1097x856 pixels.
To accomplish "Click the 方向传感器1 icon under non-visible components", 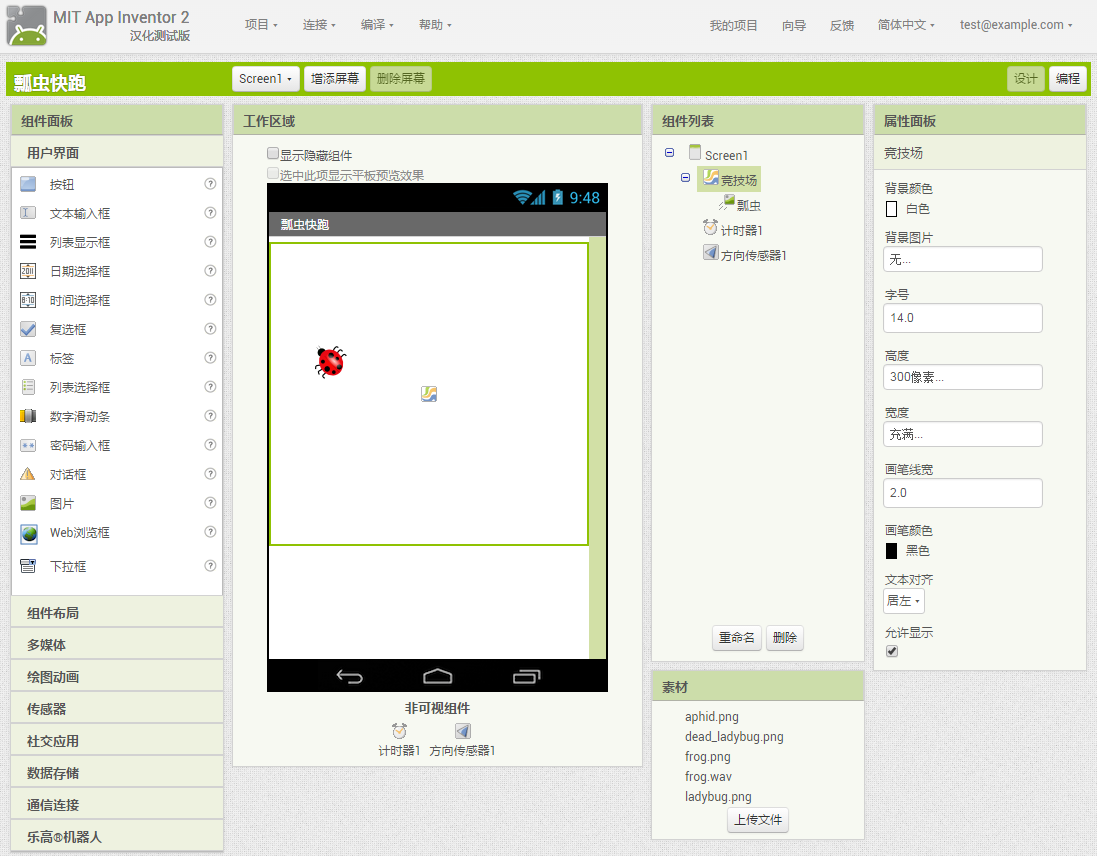I will coord(462,732).
